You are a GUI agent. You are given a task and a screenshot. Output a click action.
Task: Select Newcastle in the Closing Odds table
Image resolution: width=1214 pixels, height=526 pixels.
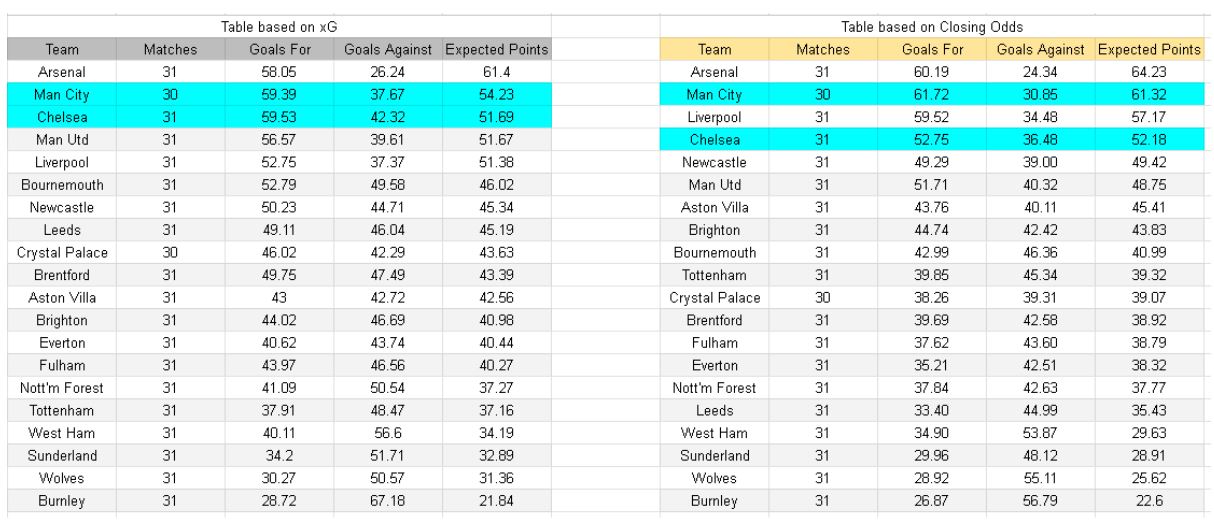coord(714,162)
